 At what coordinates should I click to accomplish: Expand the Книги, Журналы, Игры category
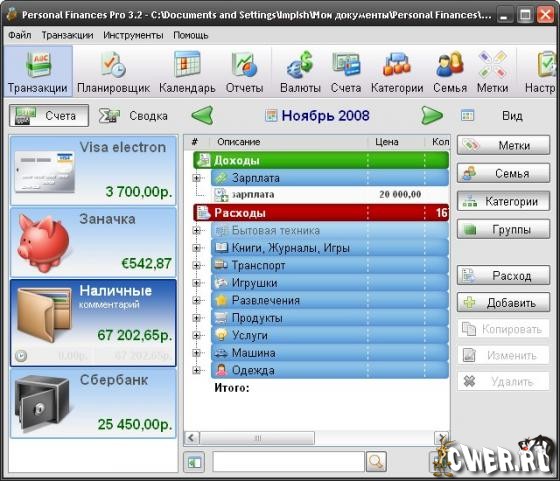tap(196, 247)
